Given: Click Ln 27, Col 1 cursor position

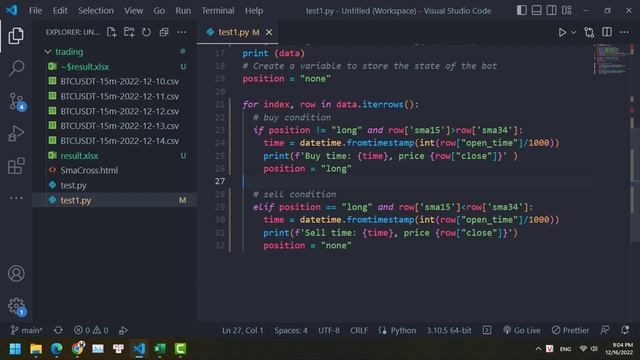Looking at the screenshot, I should tap(243, 330).
